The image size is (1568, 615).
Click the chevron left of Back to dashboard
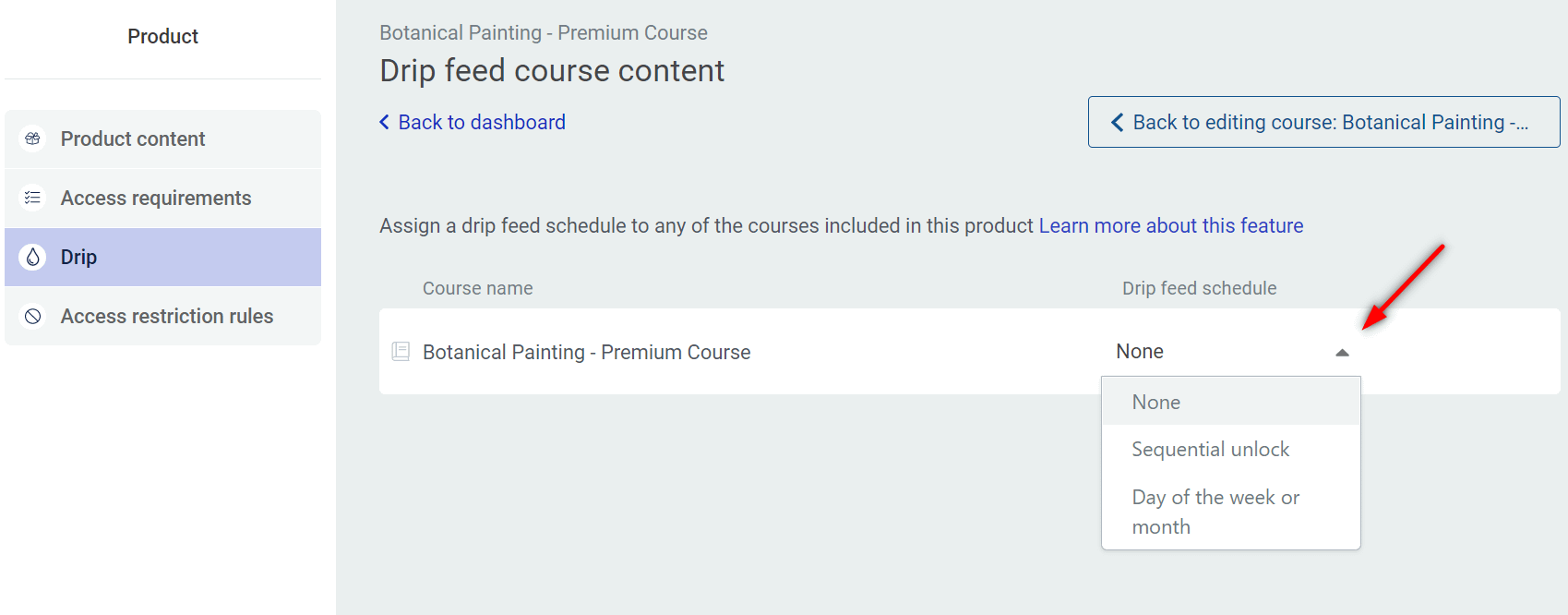(x=385, y=122)
